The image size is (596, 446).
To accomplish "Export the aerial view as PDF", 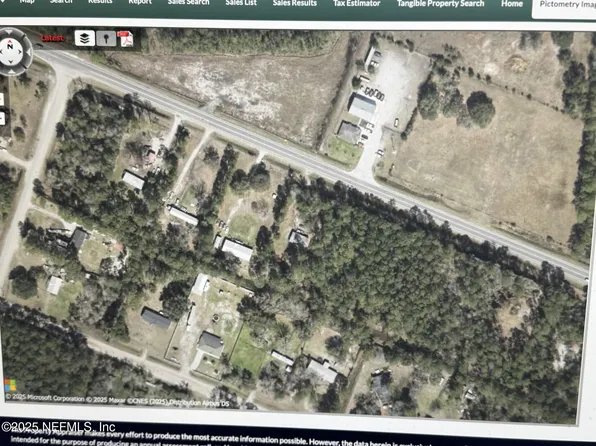I will tap(125, 39).
